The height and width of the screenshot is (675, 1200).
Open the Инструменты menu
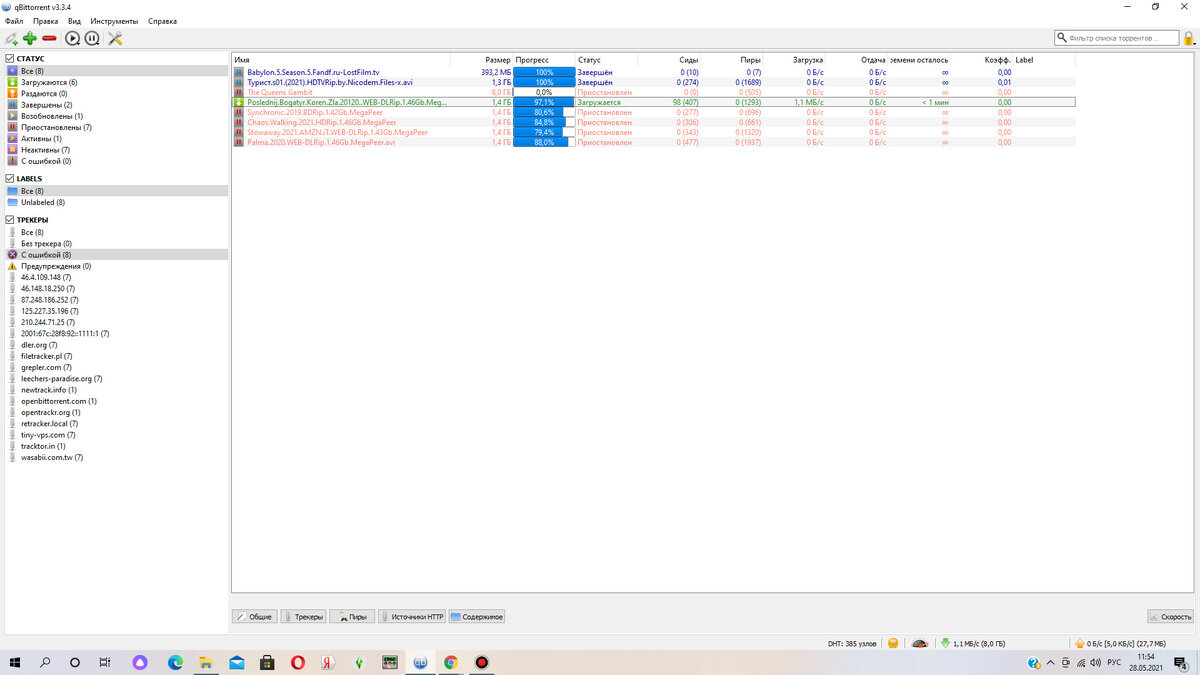coord(114,21)
